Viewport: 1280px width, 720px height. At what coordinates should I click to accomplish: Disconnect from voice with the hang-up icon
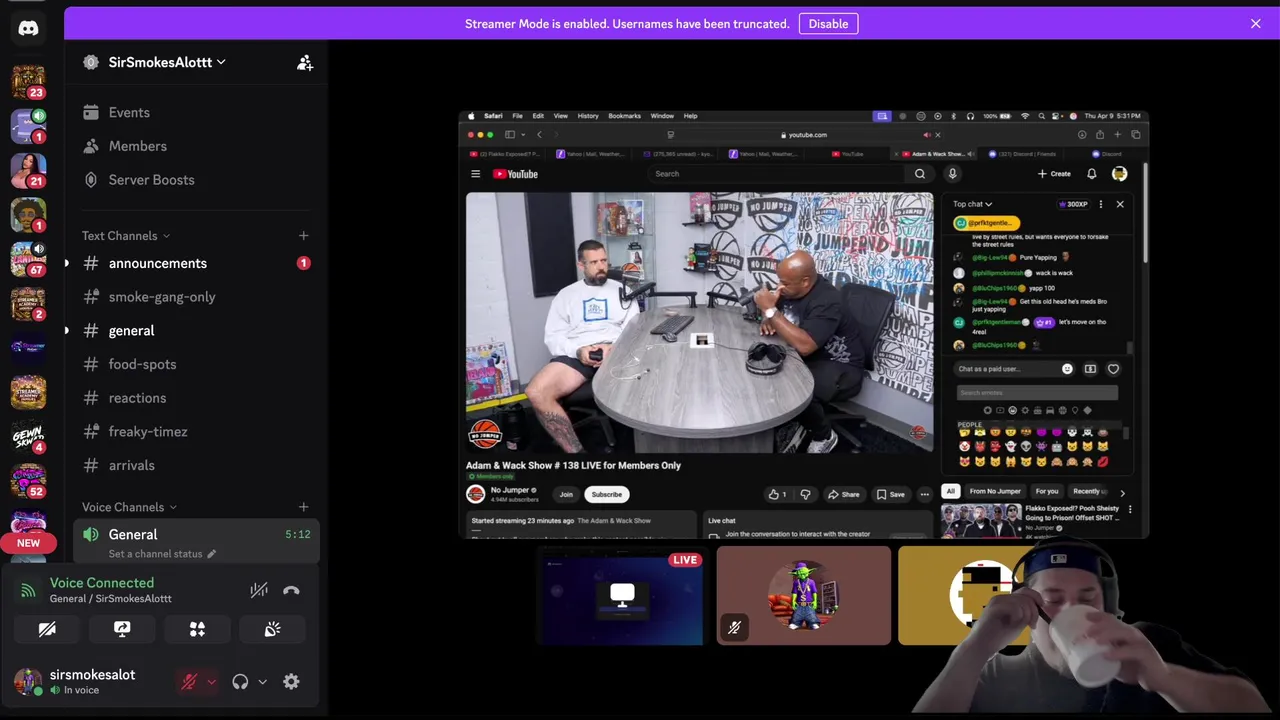coord(291,590)
